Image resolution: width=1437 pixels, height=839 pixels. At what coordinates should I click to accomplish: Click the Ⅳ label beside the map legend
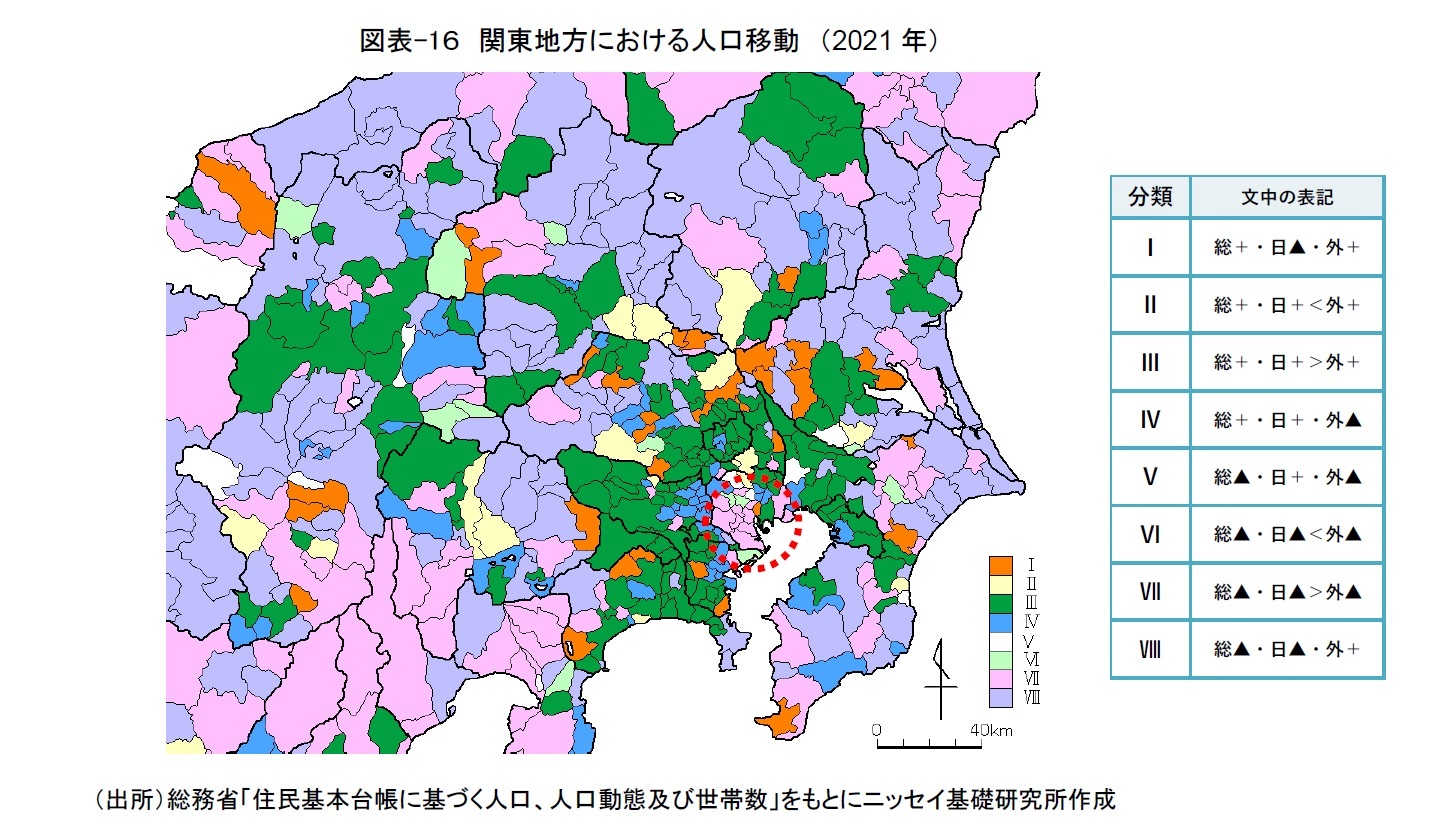[x=1031, y=621]
